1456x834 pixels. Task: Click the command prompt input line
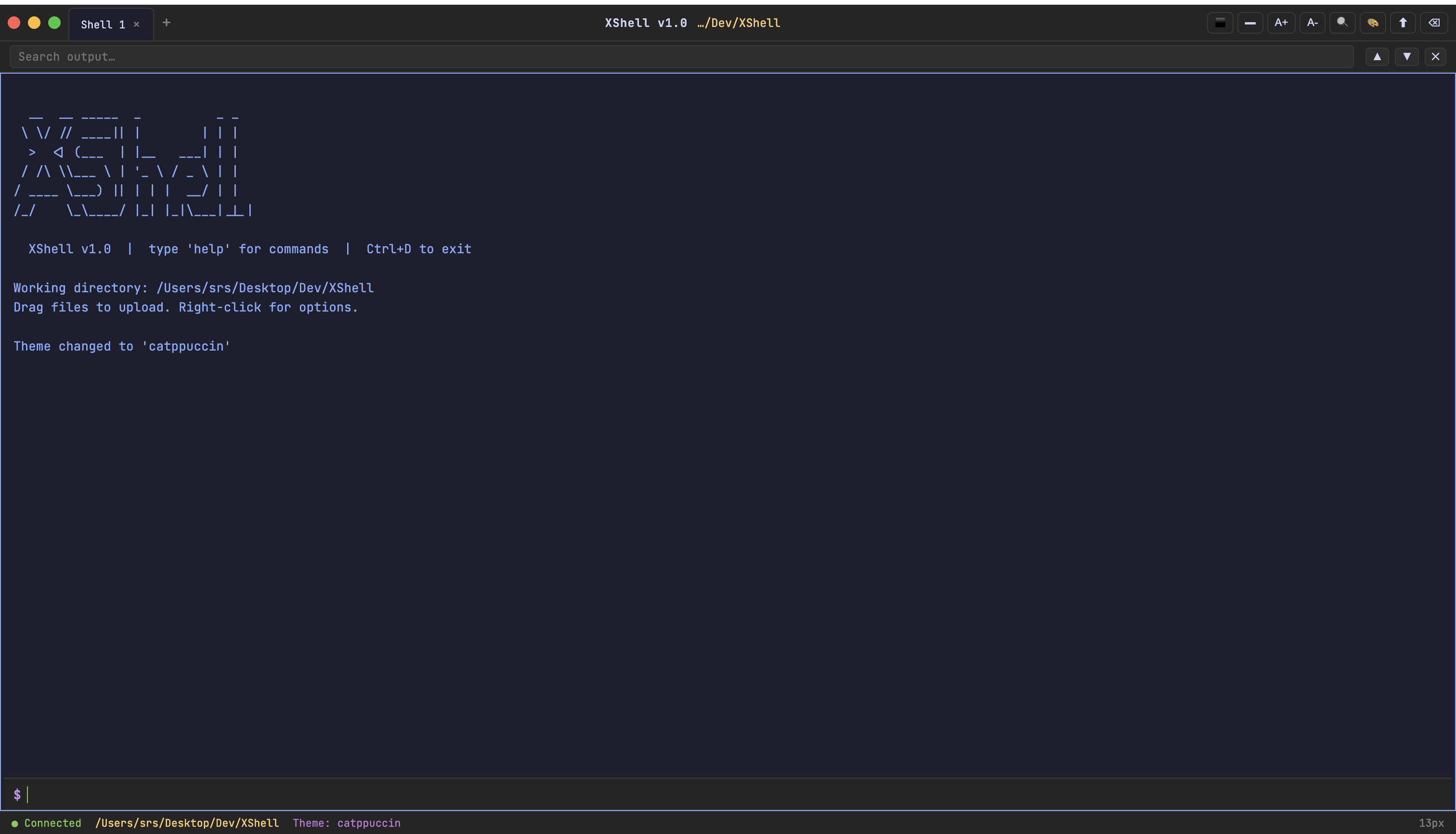(728, 795)
